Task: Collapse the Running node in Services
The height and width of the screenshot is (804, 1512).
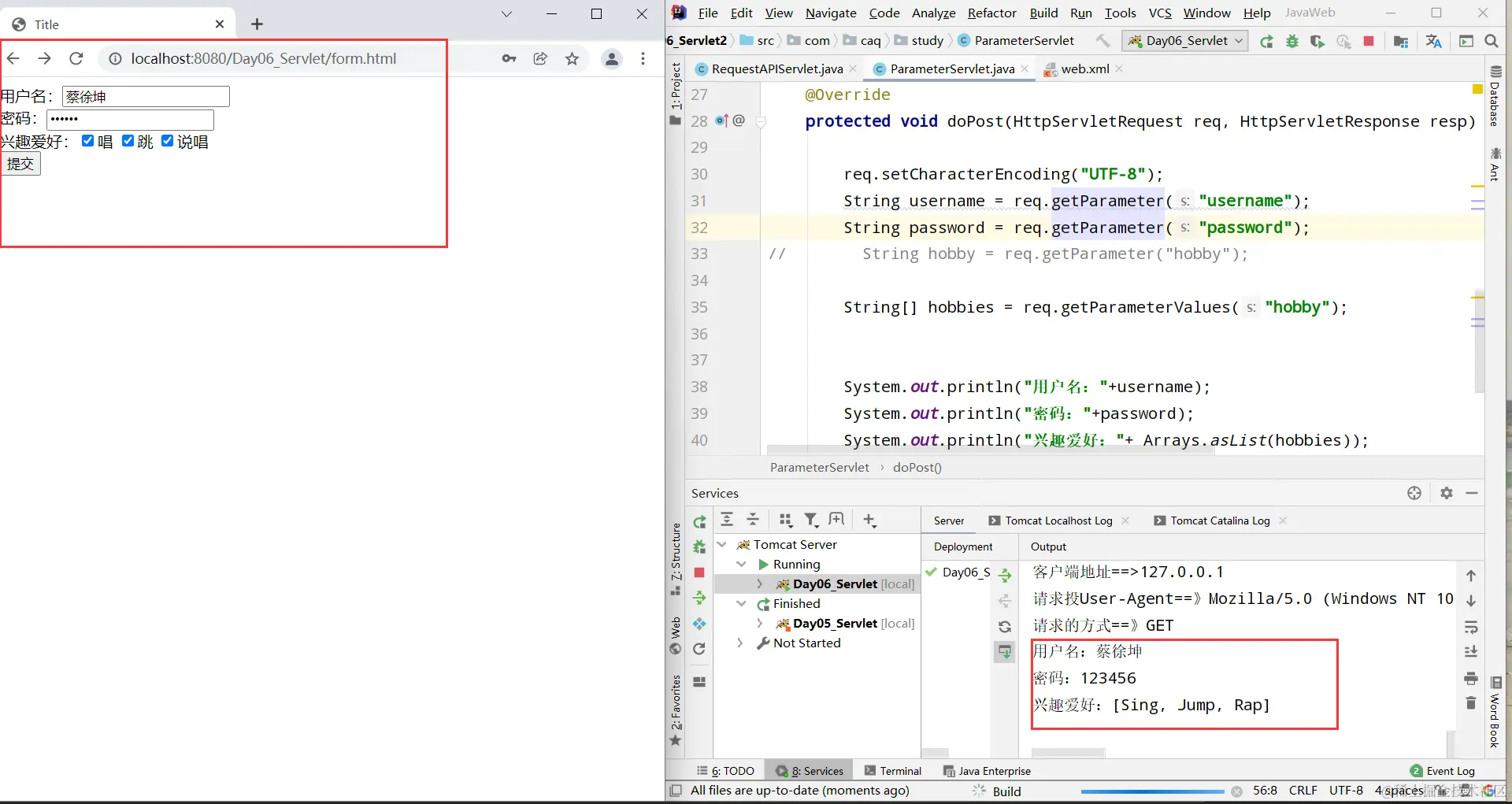Action: coord(741,564)
